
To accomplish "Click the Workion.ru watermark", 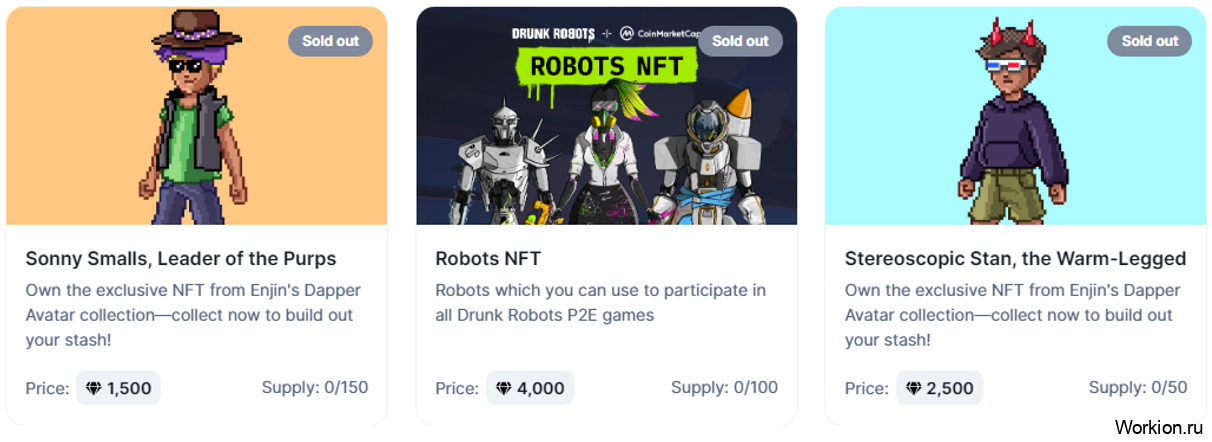I will tap(1155, 427).
